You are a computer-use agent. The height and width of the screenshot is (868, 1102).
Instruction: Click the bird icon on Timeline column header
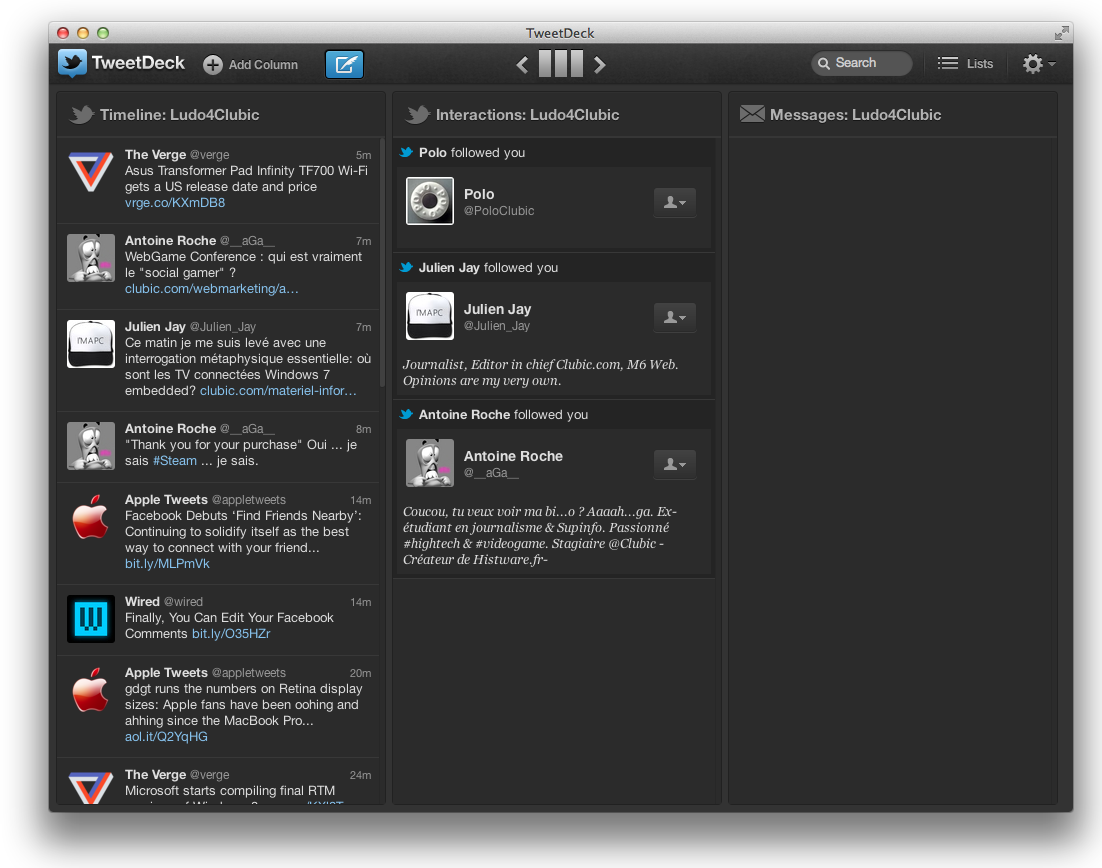point(80,114)
